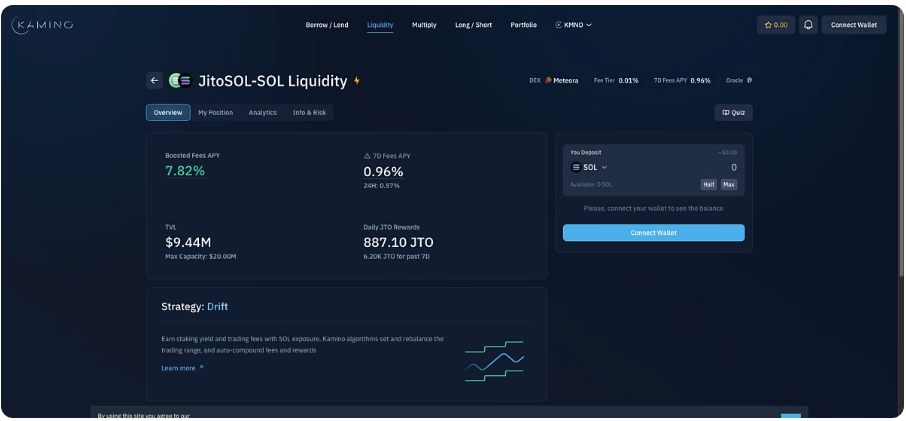Screen dimensions: 906x421
Task: Open the Multiply page
Action: point(424,25)
